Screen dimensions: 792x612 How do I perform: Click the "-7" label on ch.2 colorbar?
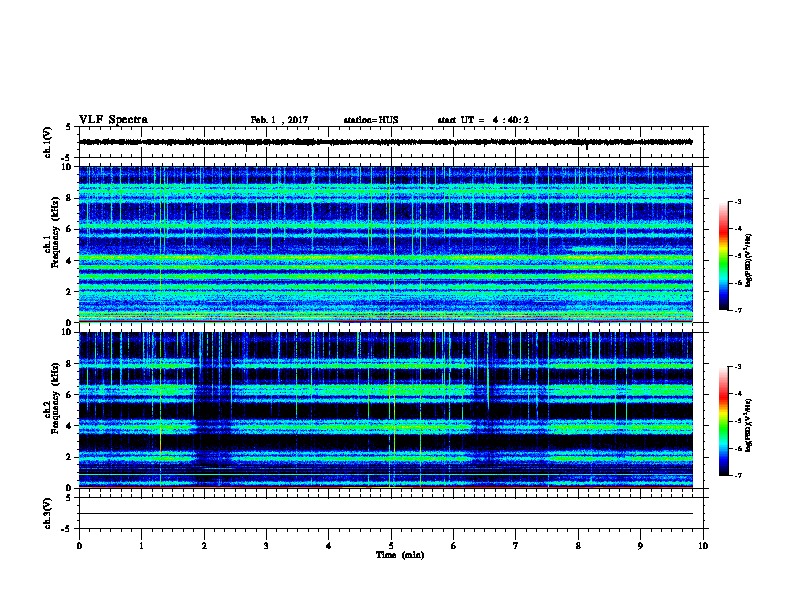pyautogui.click(x=737, y=476)
